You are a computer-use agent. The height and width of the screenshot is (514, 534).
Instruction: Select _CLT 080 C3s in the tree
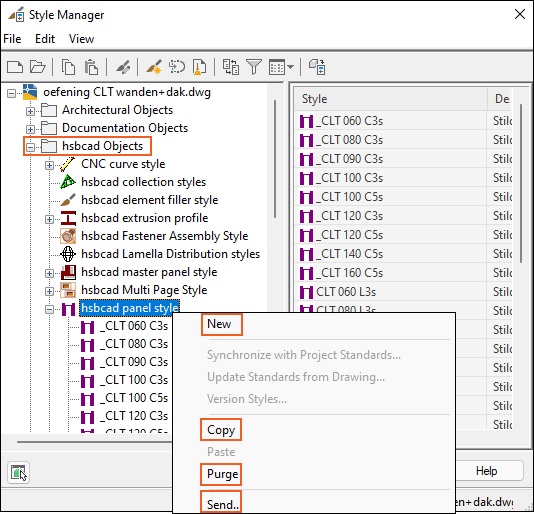[134, 344]
